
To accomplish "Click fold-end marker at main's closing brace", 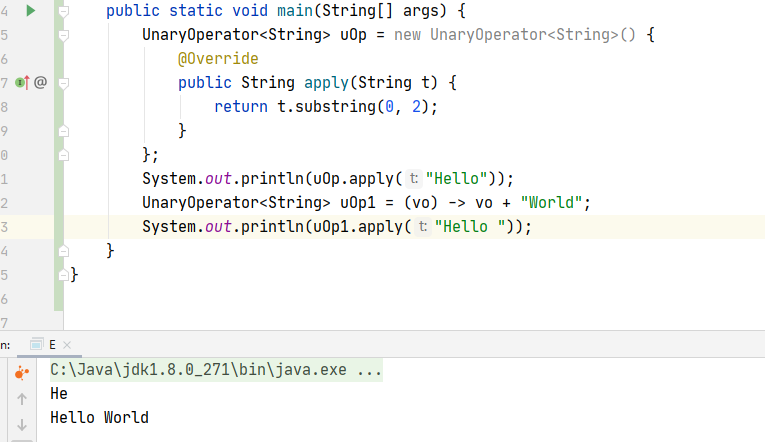I will pos(62,251).
